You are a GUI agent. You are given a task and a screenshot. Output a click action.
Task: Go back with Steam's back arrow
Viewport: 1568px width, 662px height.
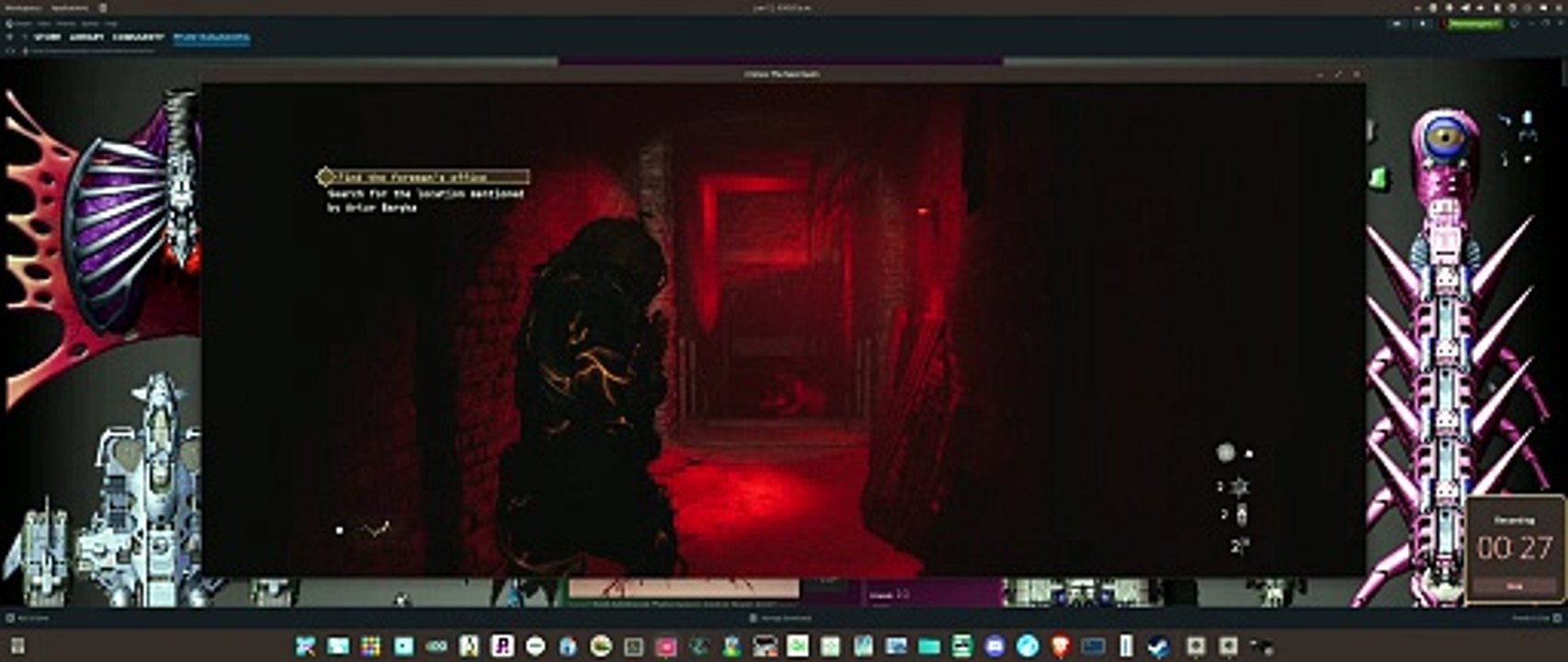tap(9, 38)
